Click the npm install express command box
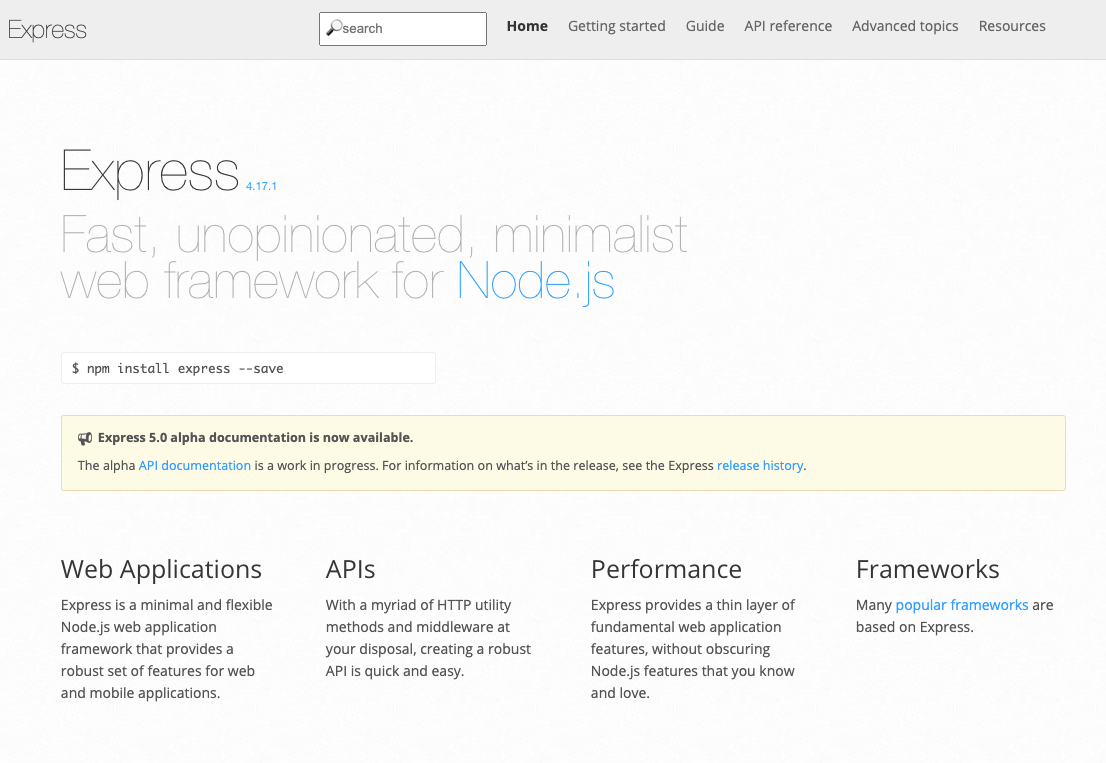Screen dimensions: 1106x763 (248, 368)
